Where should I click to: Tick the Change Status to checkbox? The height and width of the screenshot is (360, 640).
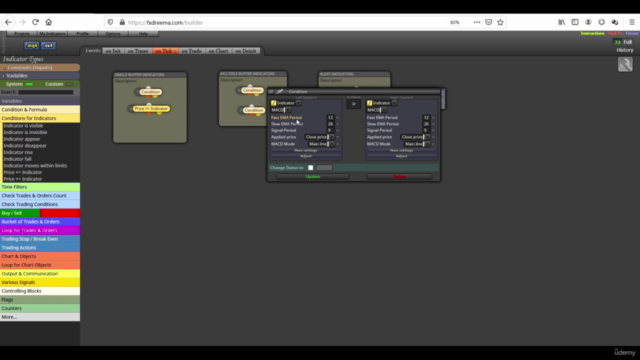[311, 168]
